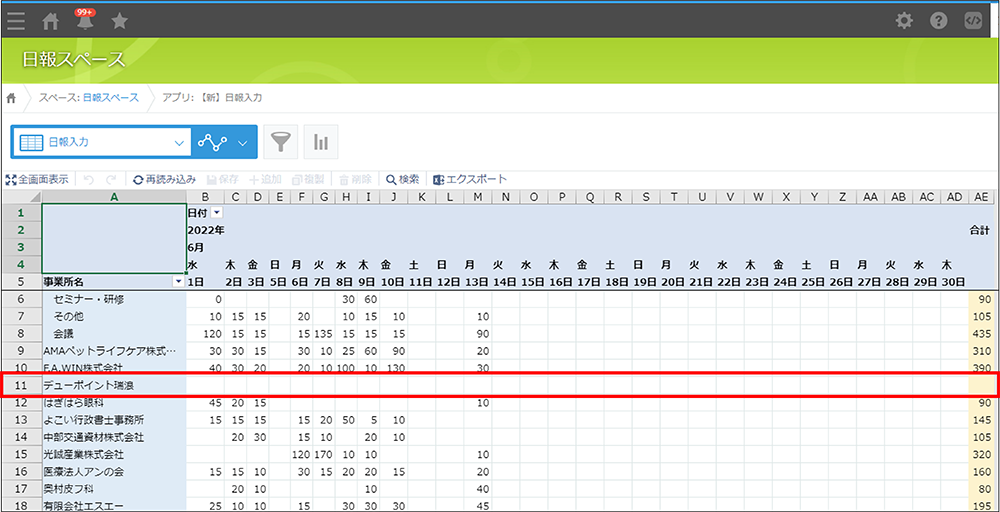The width and height of the screenshot is (1000, 512).
Task: Click the よこい行政書士事務所 cell
Action: (114, 420)
